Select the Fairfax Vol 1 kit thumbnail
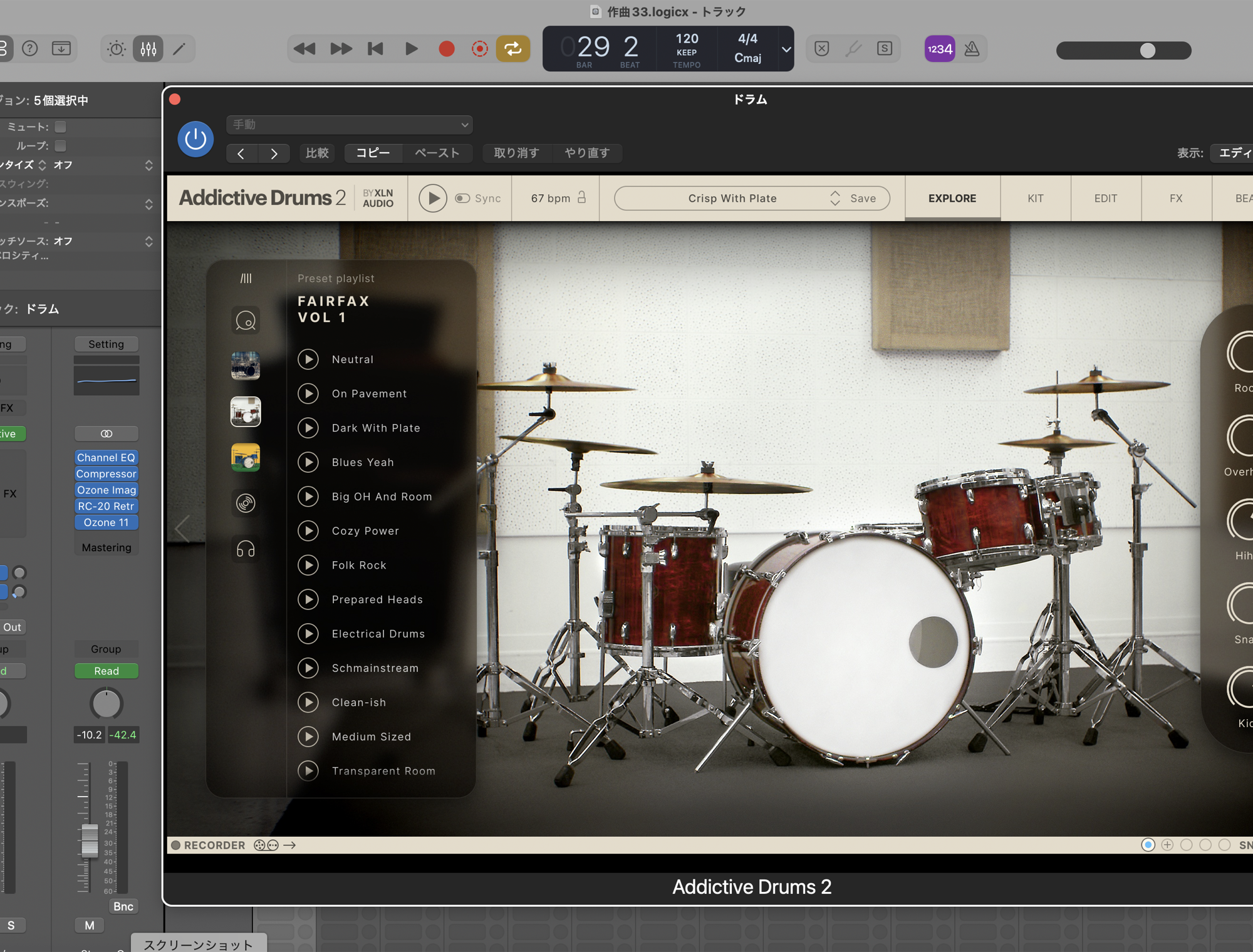 [x=246, y=411]
